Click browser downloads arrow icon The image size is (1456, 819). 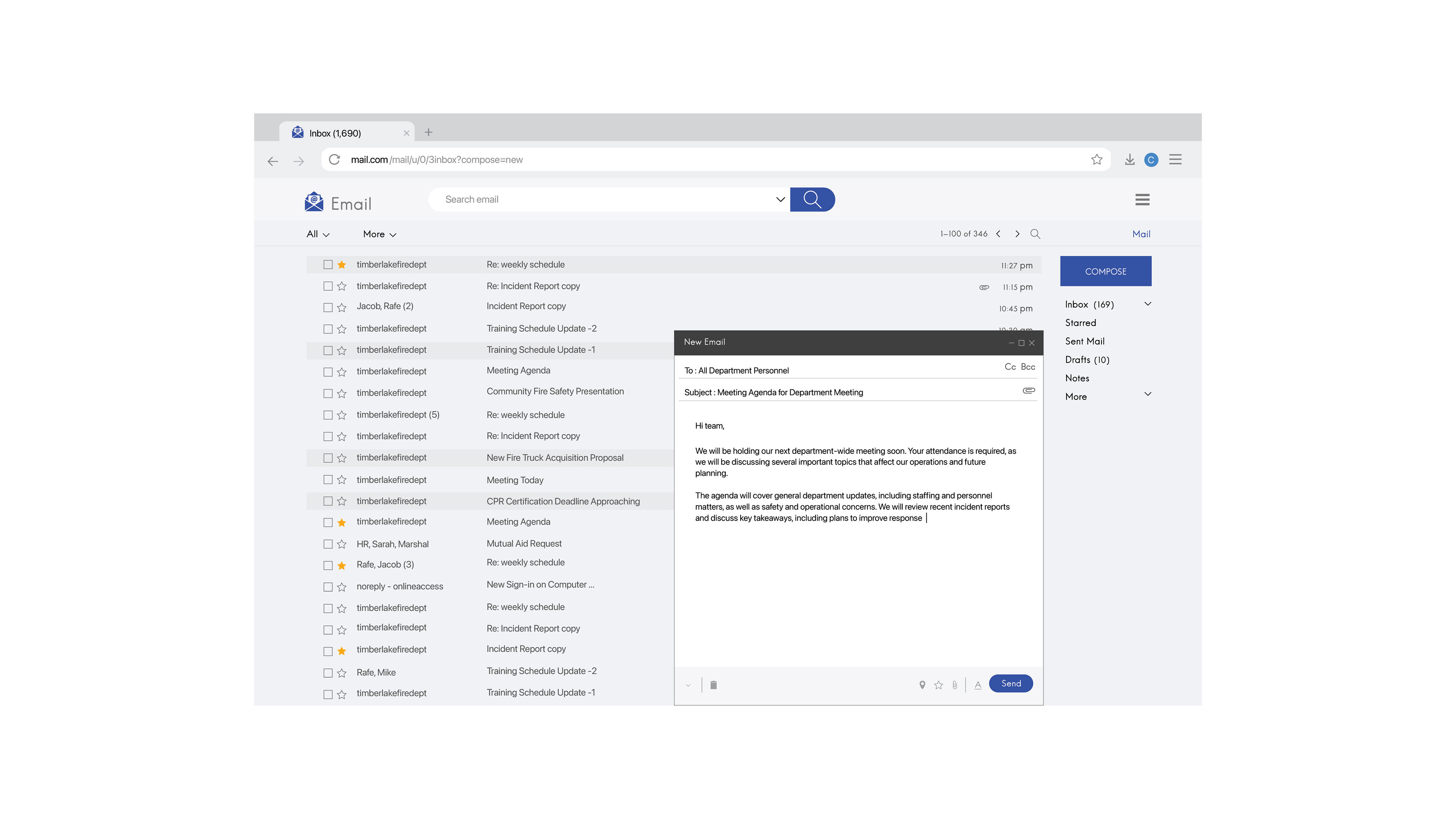[1129, 160]
